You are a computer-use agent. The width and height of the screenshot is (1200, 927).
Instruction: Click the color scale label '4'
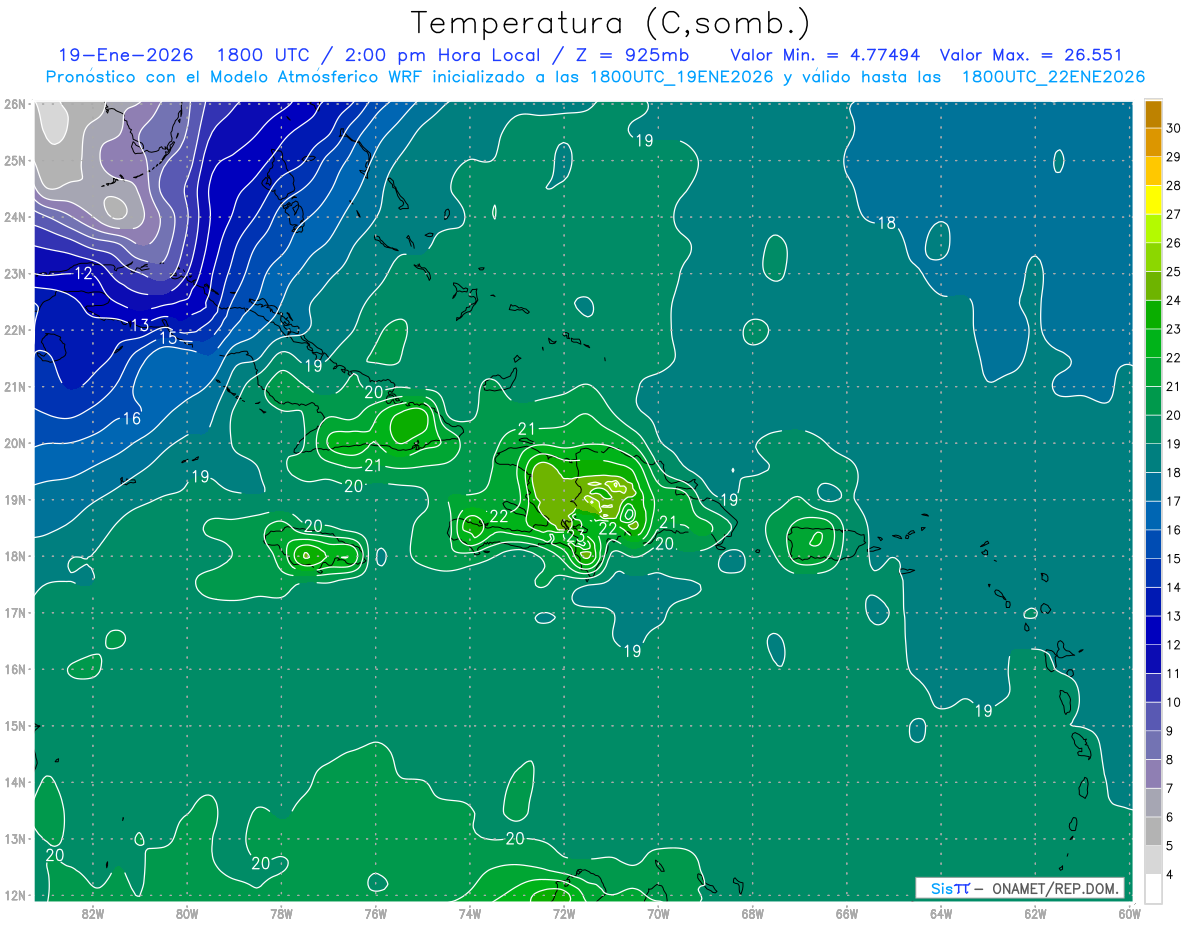point(1170,875)
